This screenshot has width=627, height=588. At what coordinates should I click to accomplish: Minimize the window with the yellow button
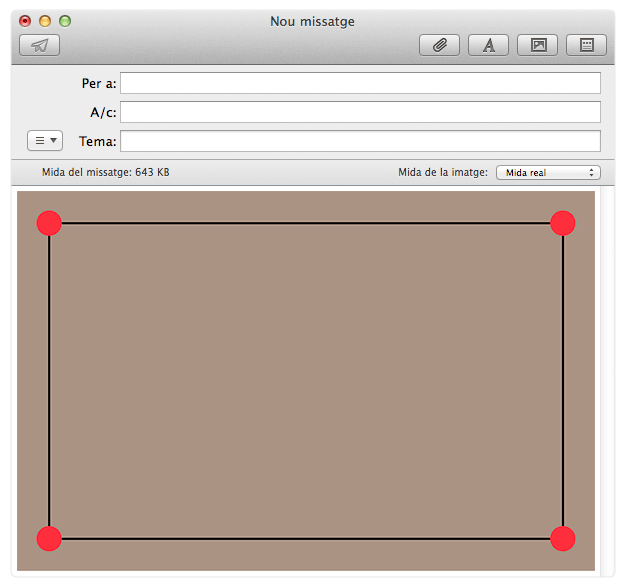tap(45, 21)
